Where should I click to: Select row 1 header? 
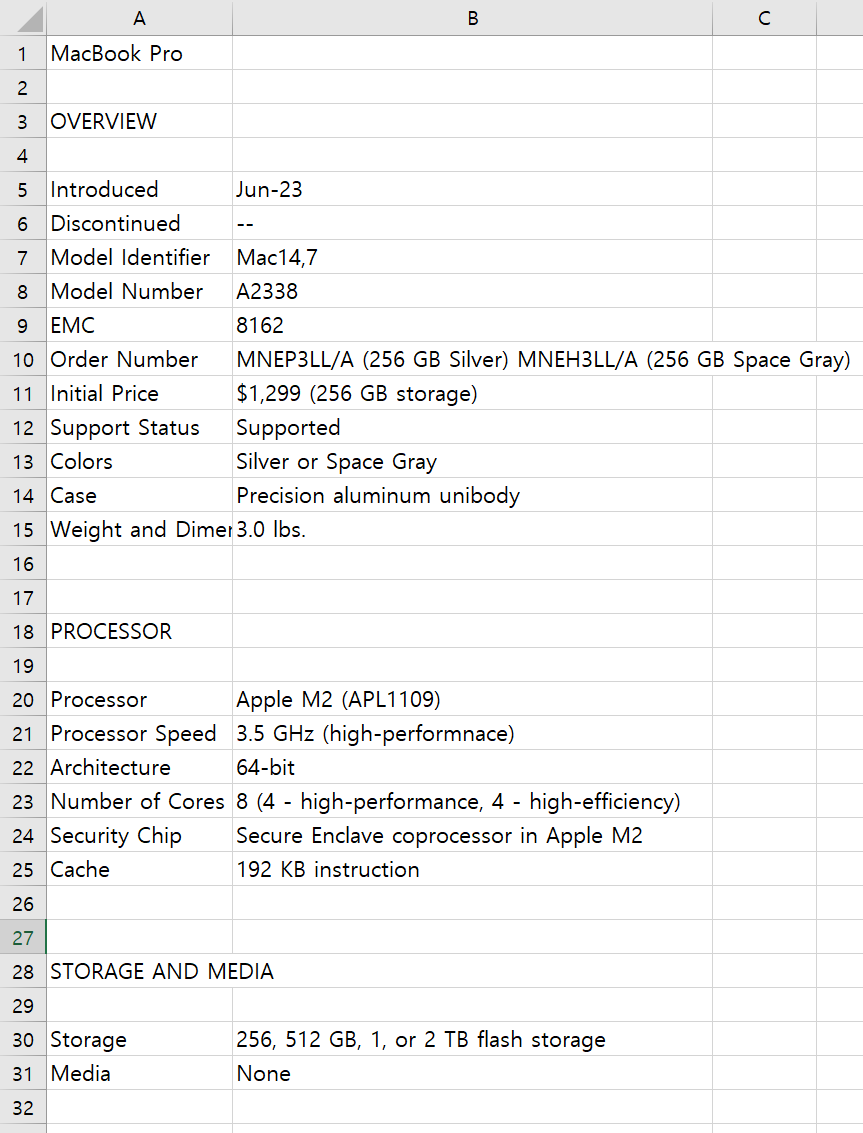tap(23, 53)
